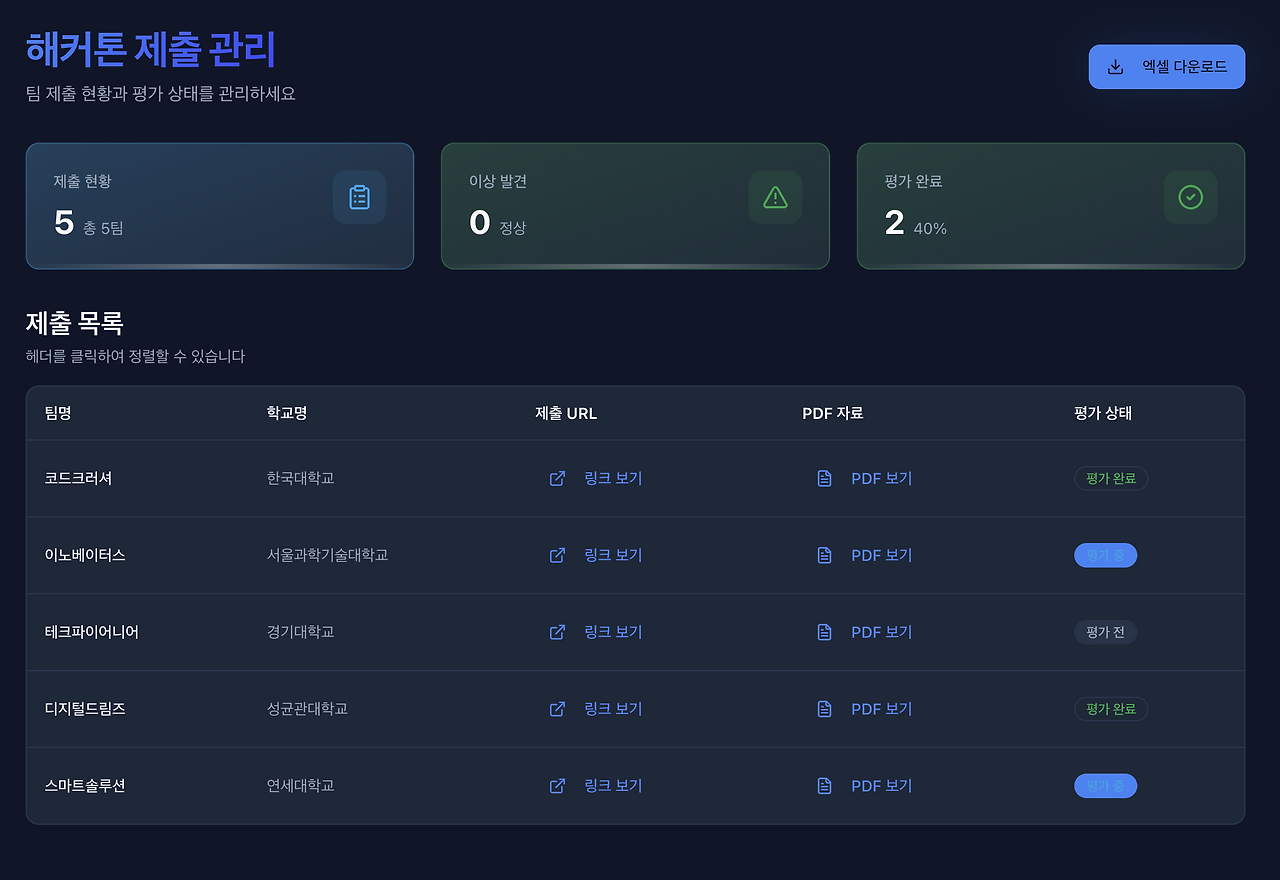Click the external link icon in 테크파이어니어 row
The height and width of the screenshot is (880, 1280).
(x=557, y=632)
